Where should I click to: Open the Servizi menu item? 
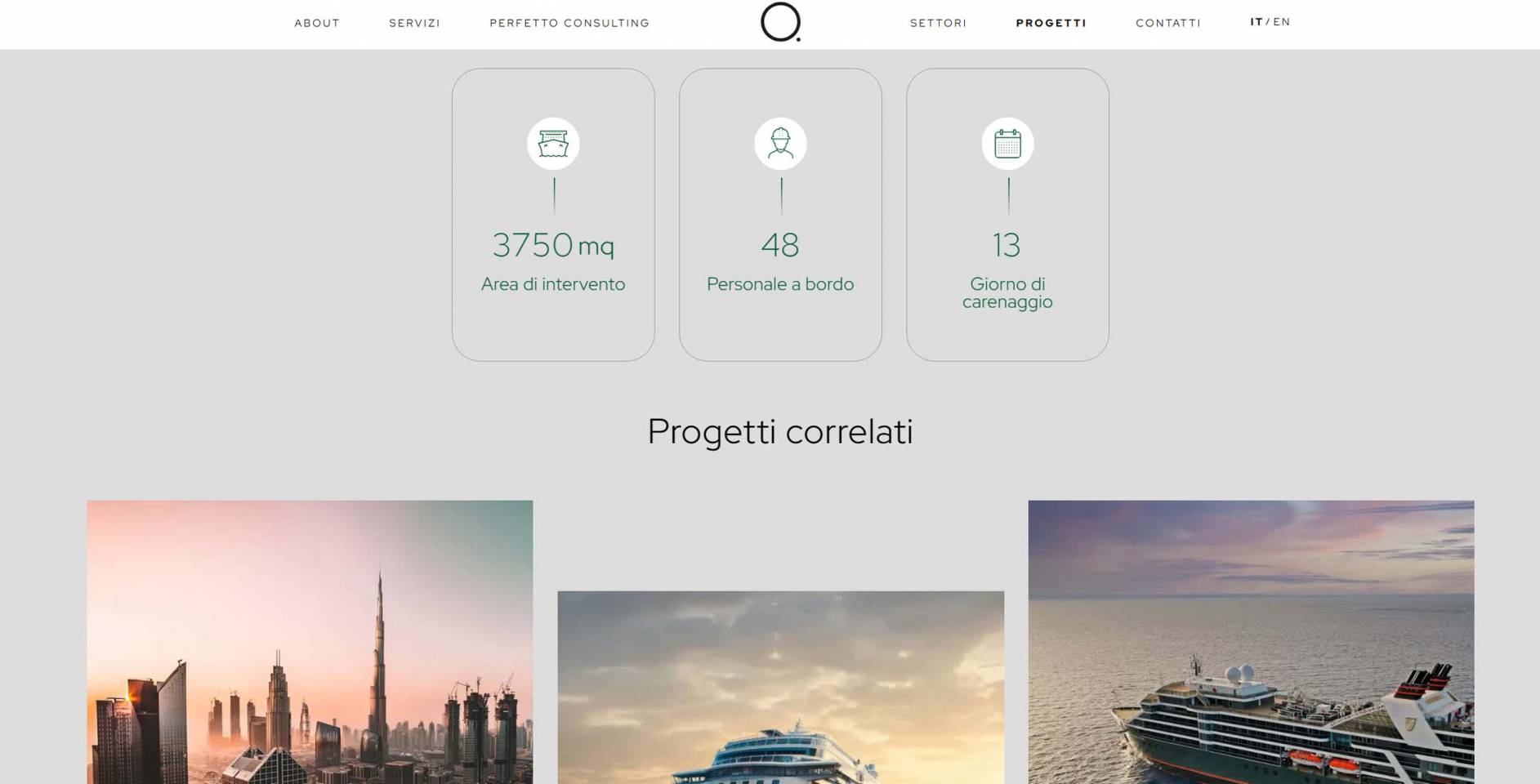[415, 23]
